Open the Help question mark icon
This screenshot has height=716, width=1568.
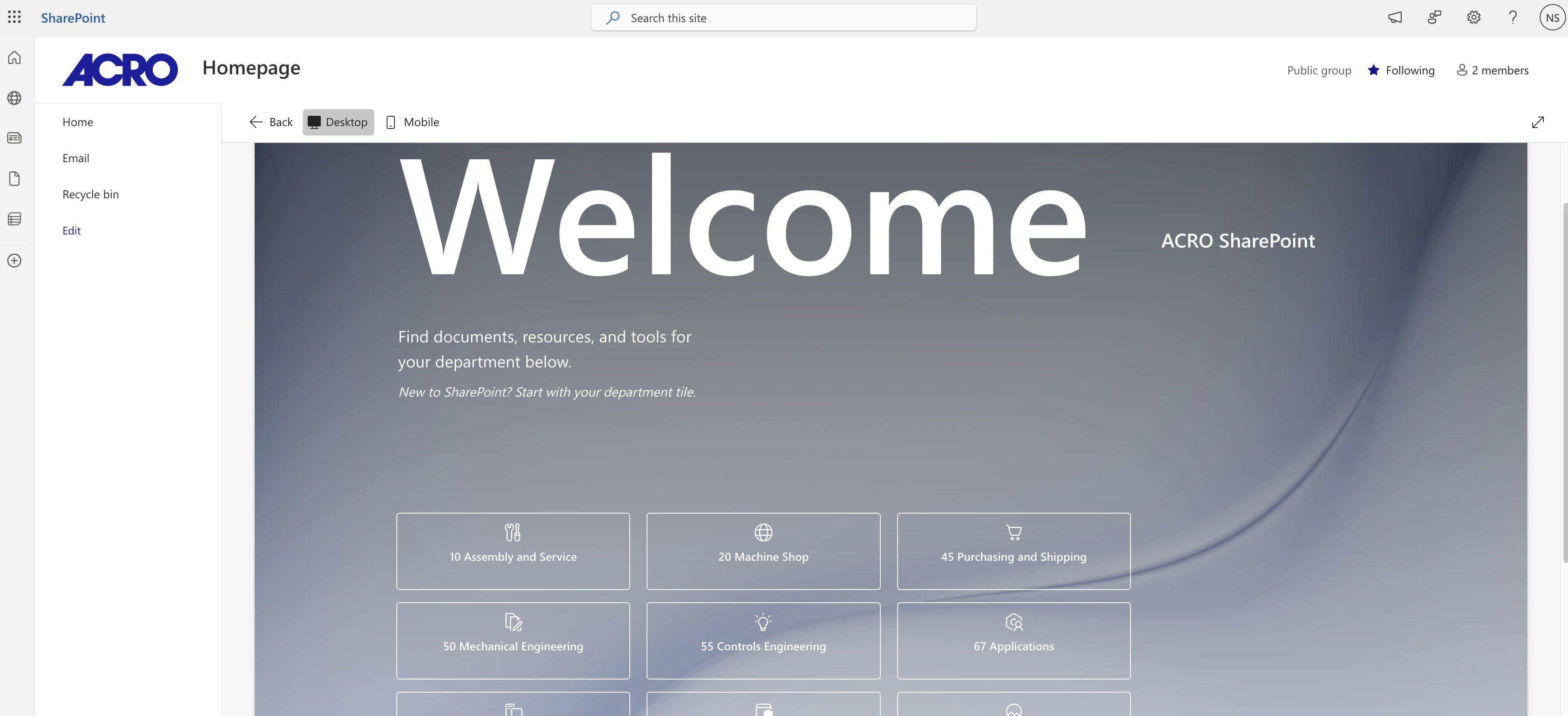tap(1513, 18)
